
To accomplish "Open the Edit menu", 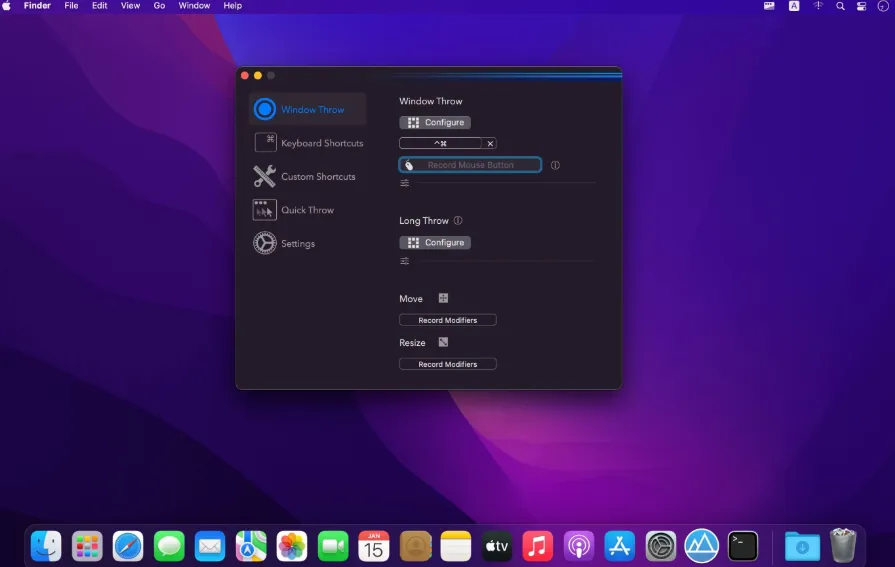I will [99, 6].
